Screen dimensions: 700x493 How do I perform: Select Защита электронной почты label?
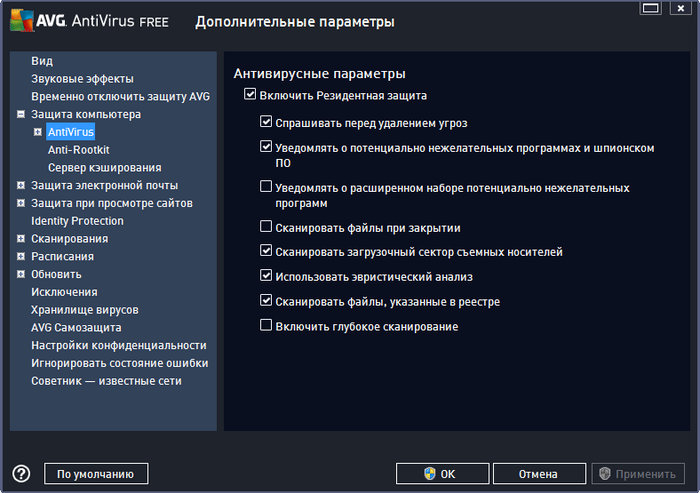coord(104,185)
